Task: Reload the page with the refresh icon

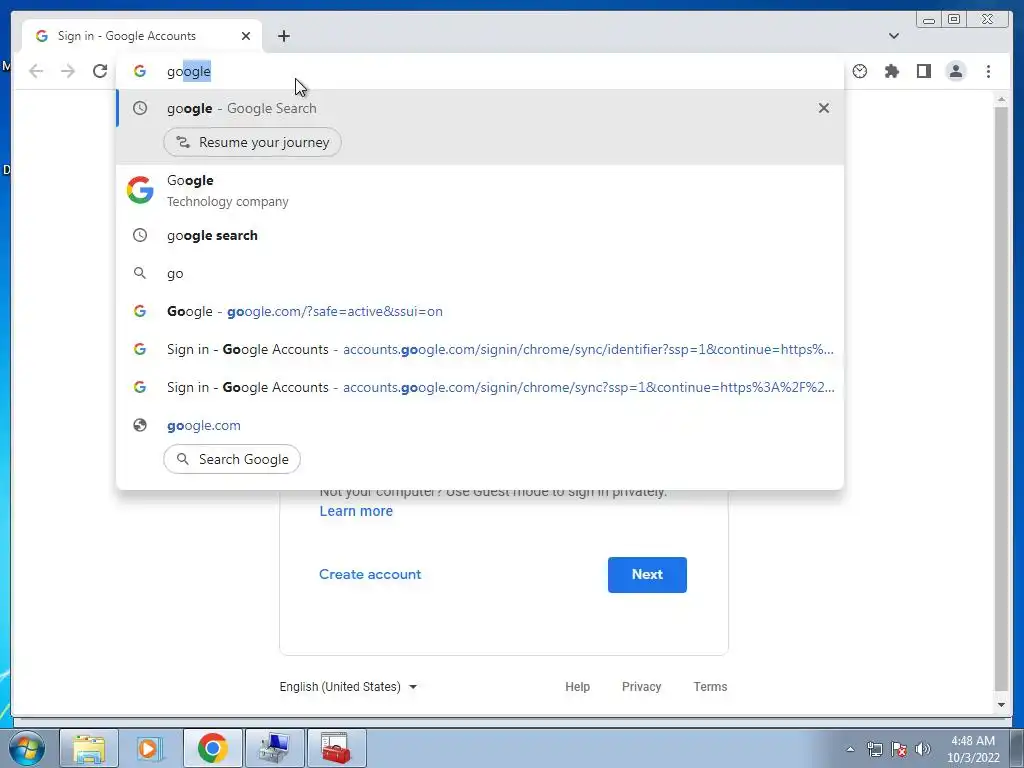Action: (99, 71)
